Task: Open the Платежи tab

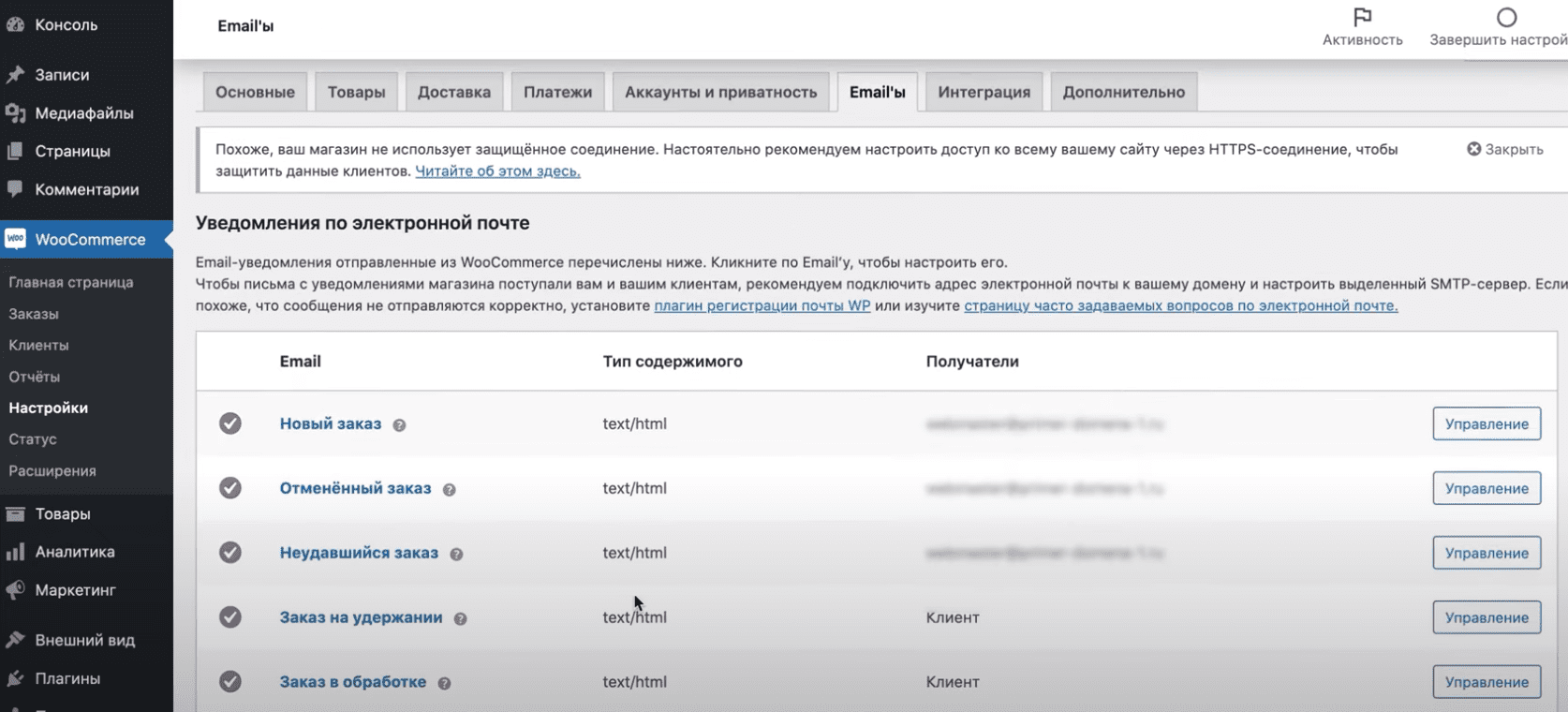Action: (557, 92)
